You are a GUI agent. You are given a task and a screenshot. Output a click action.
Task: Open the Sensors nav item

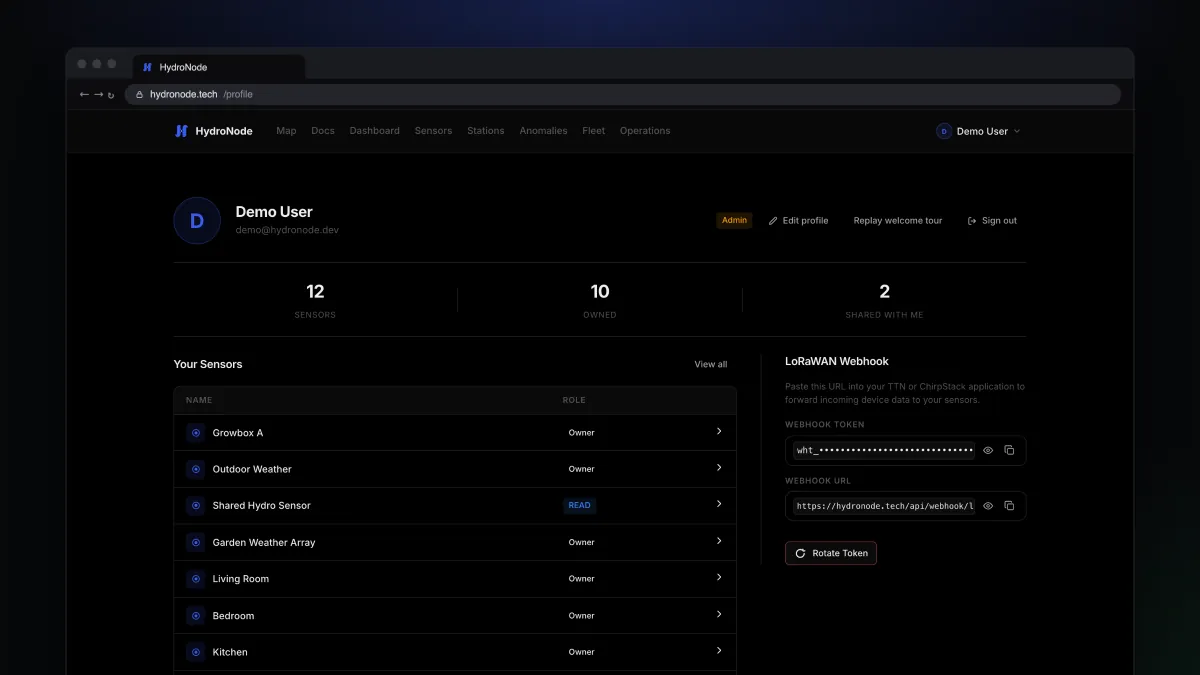click(433, 131)
